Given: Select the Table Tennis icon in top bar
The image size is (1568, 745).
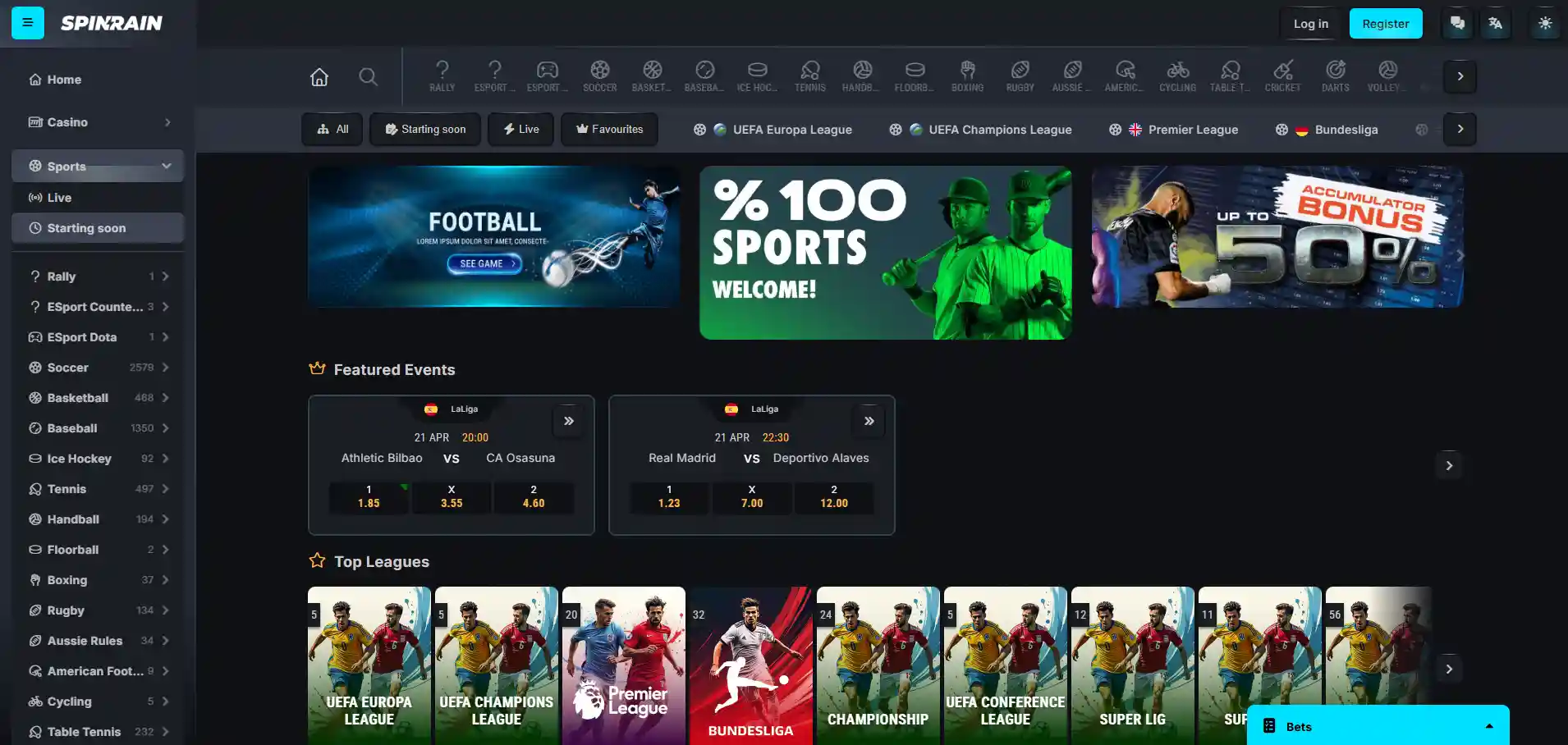Looking at the screenshot, I should (x=1231, y=76).
